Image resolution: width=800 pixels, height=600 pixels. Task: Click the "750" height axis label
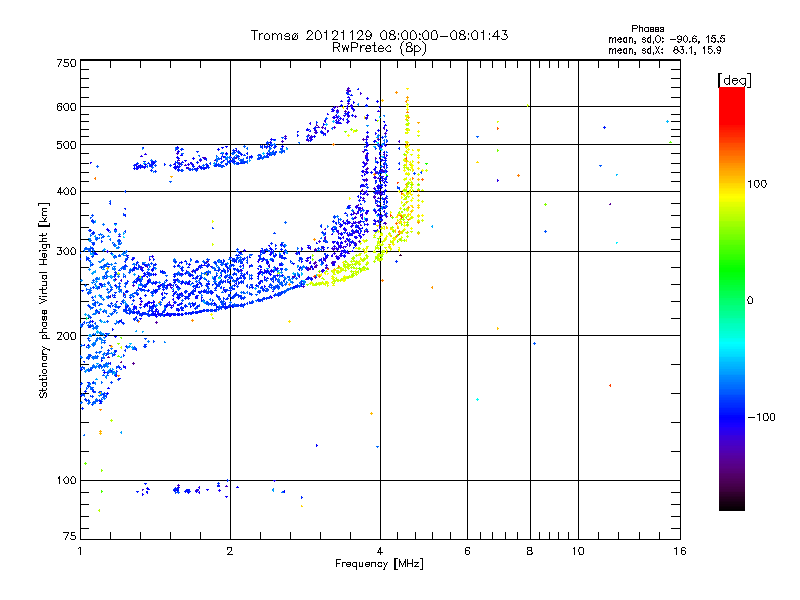pos(66,63)
